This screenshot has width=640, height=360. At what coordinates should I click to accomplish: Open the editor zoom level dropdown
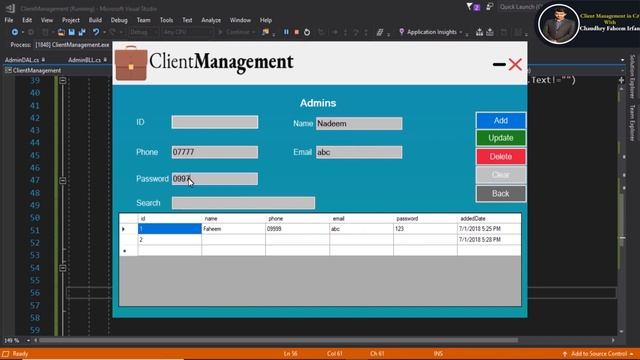coord(28,340)
